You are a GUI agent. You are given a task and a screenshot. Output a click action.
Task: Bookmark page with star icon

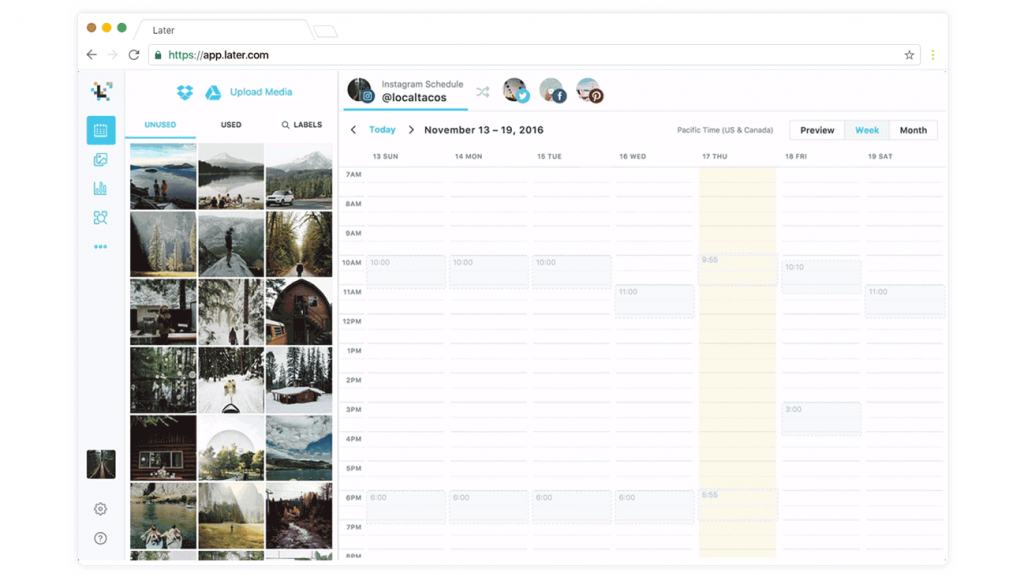[909, 55]
